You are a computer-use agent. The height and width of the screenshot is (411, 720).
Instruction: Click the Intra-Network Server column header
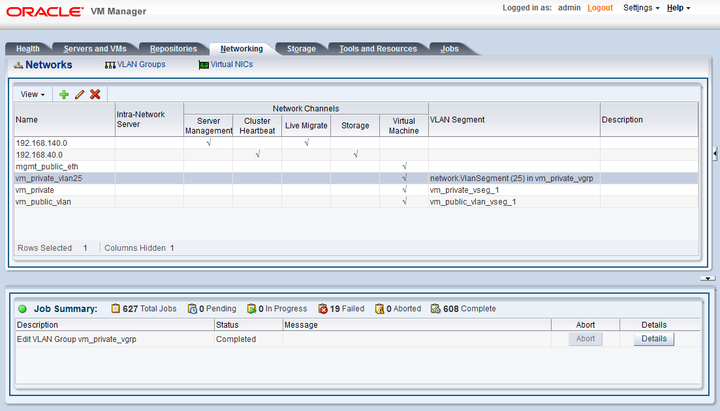(x=149, y=119)
